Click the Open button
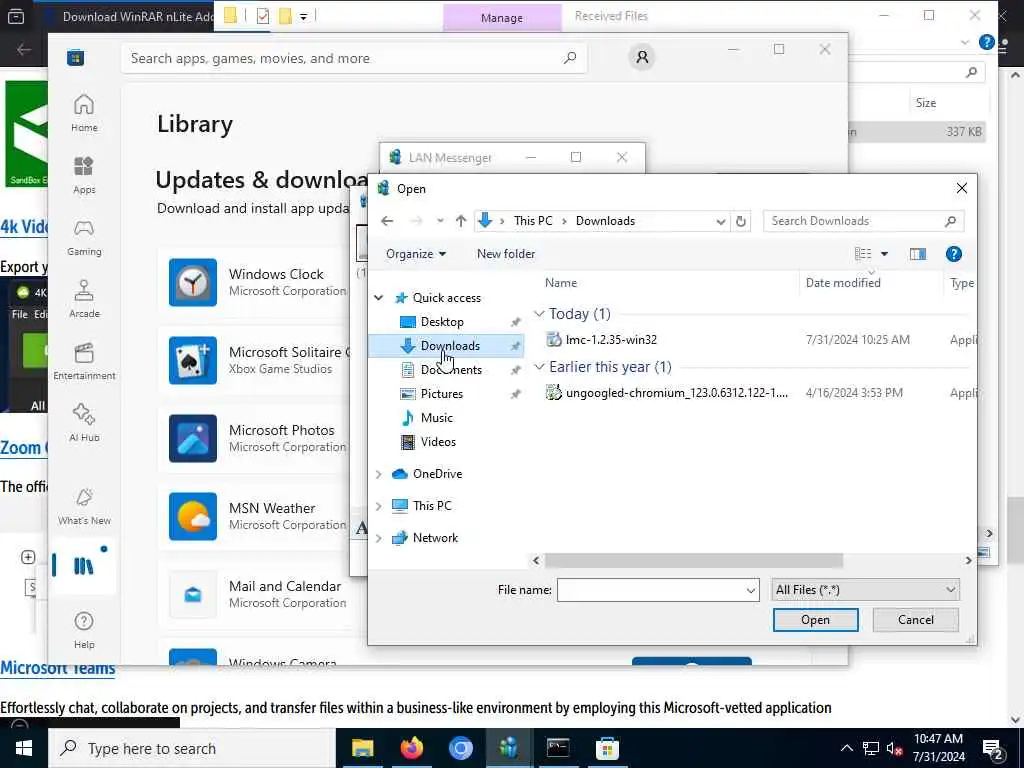Image resolution: width=1024 pixels, height=768 pixels. [x=815, y=620]
